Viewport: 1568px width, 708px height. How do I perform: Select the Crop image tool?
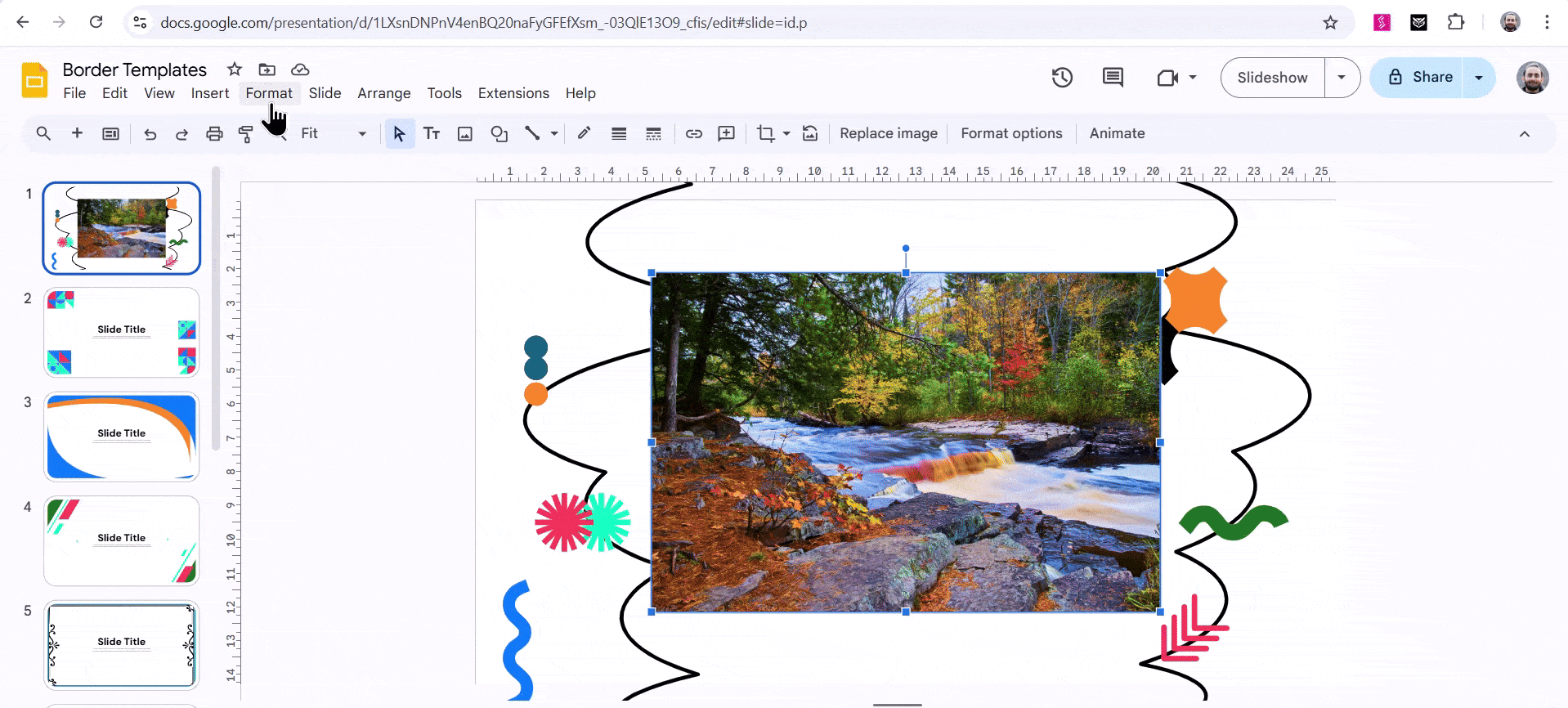[765, 134]
